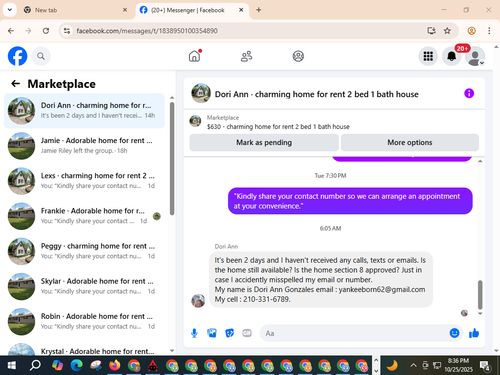Open Lexs charming home conversation
The width and height of the screenshot is (500, 375).
[x=84, y=181]
